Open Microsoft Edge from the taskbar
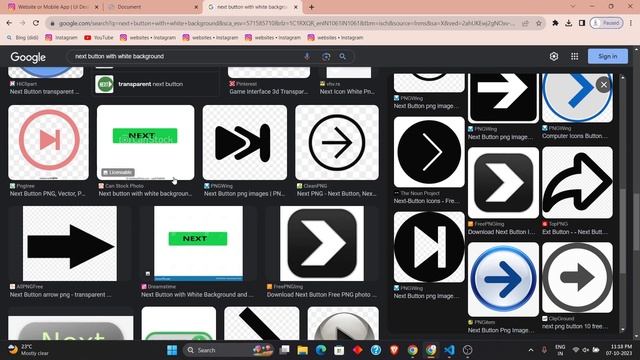Viewport: 640px width, 360px height. [x=321, y=350]
